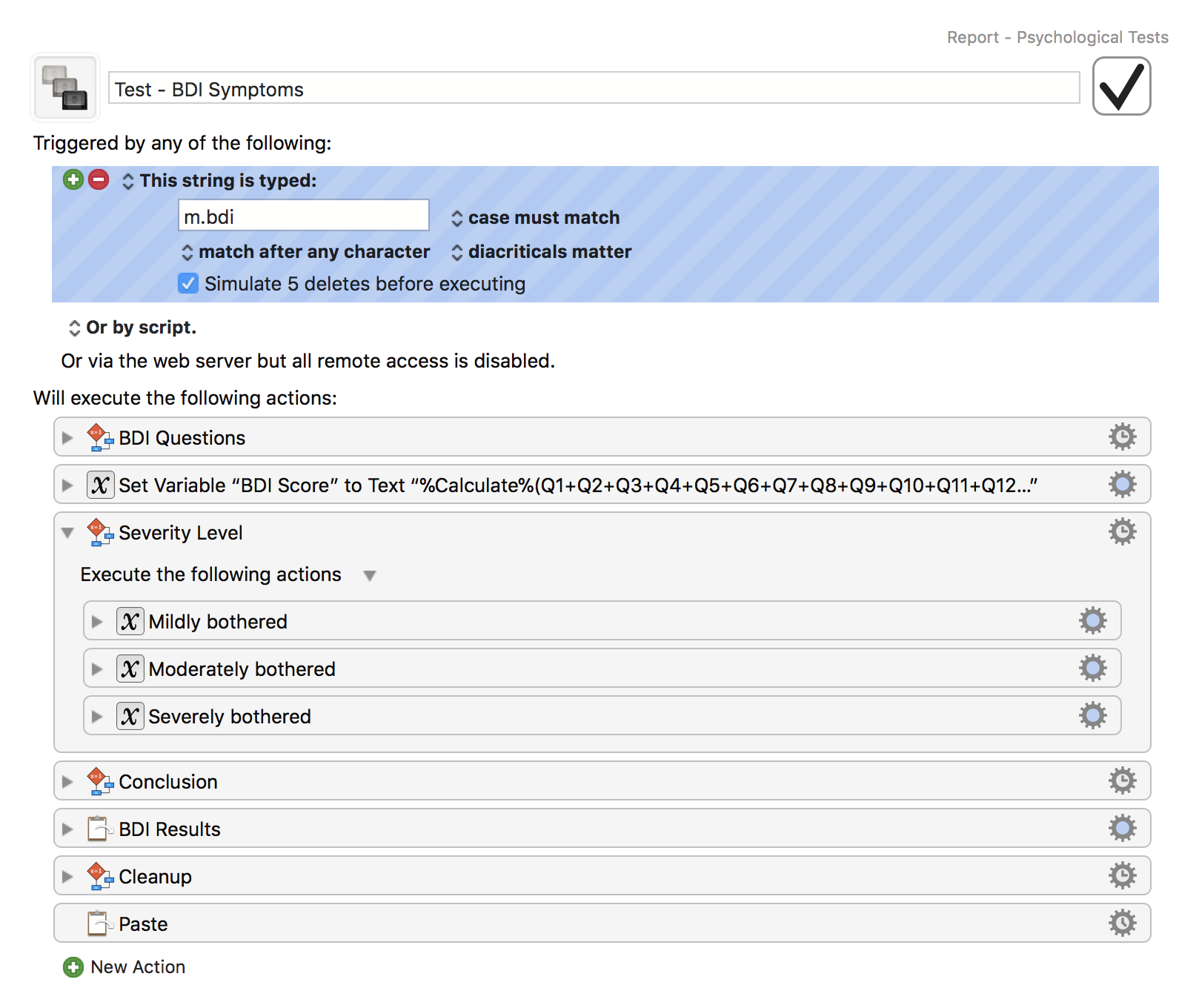Select the BDI Questions action title
Image resolution: width=1199 pixels, height=1008 pixels.
pos(182,438)
